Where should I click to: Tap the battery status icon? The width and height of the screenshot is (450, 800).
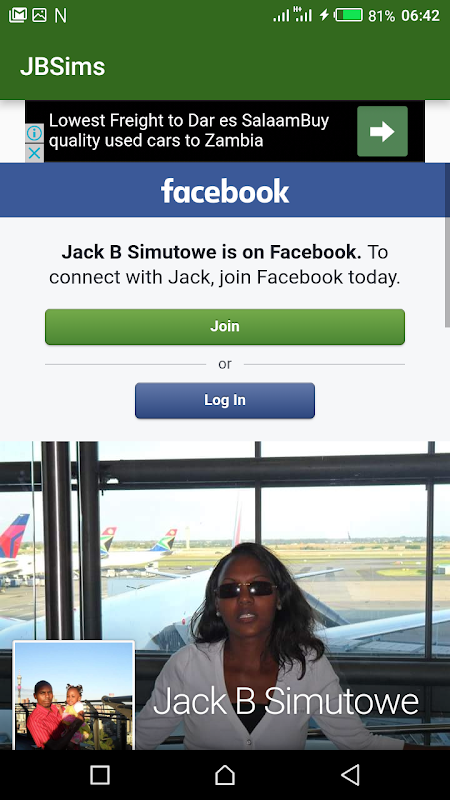tap(348, 15)
